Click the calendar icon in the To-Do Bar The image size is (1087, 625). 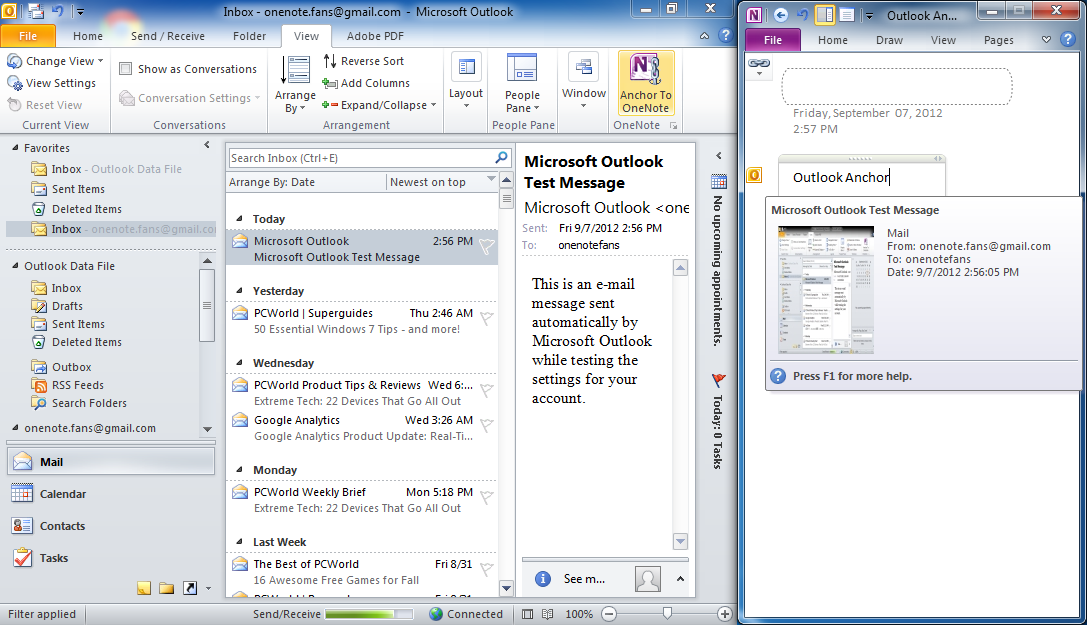click(719, 182)
